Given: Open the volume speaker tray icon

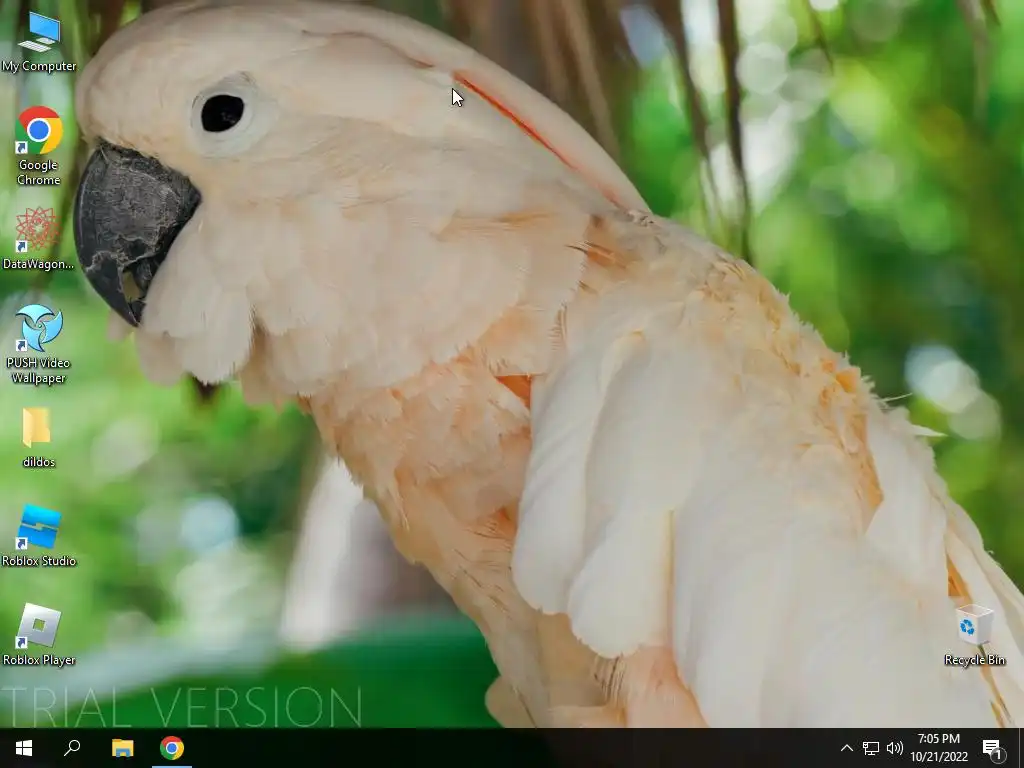Looking at the screenshot, I should pyautogui.click(x=895, y=748).
